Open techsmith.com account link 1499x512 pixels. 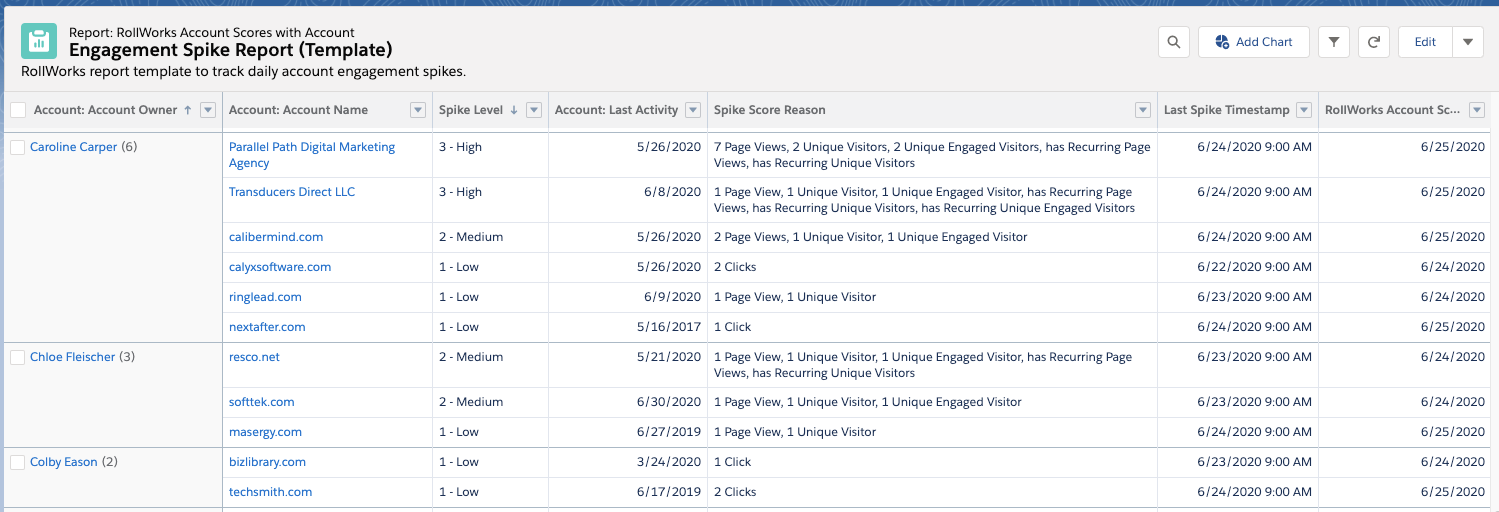click(x=270, y=492)
